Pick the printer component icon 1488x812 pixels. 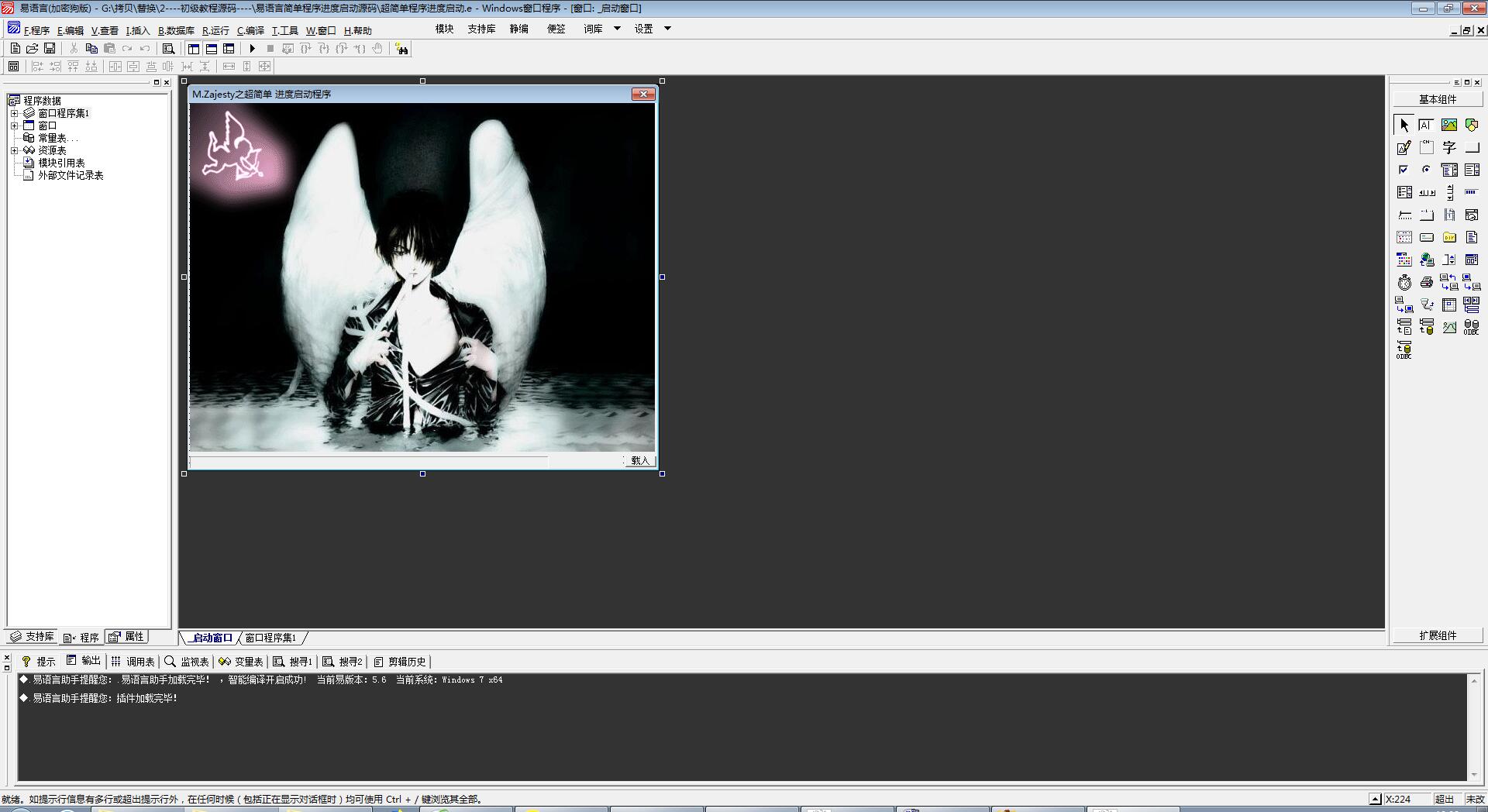(1427, 282)
